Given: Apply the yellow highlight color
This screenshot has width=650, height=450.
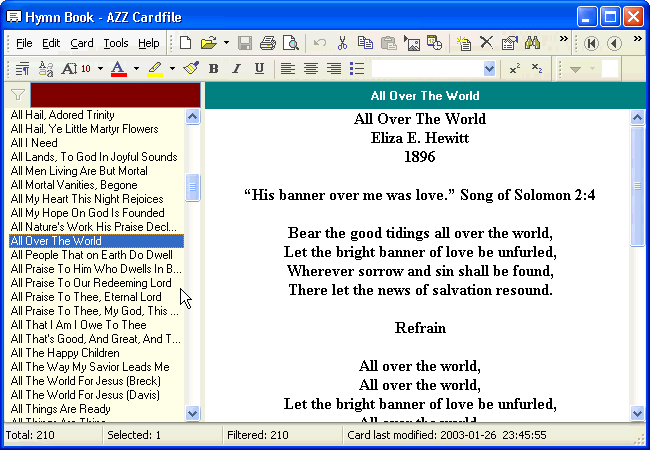Looking at the screenshot, I should coord(155,68).
